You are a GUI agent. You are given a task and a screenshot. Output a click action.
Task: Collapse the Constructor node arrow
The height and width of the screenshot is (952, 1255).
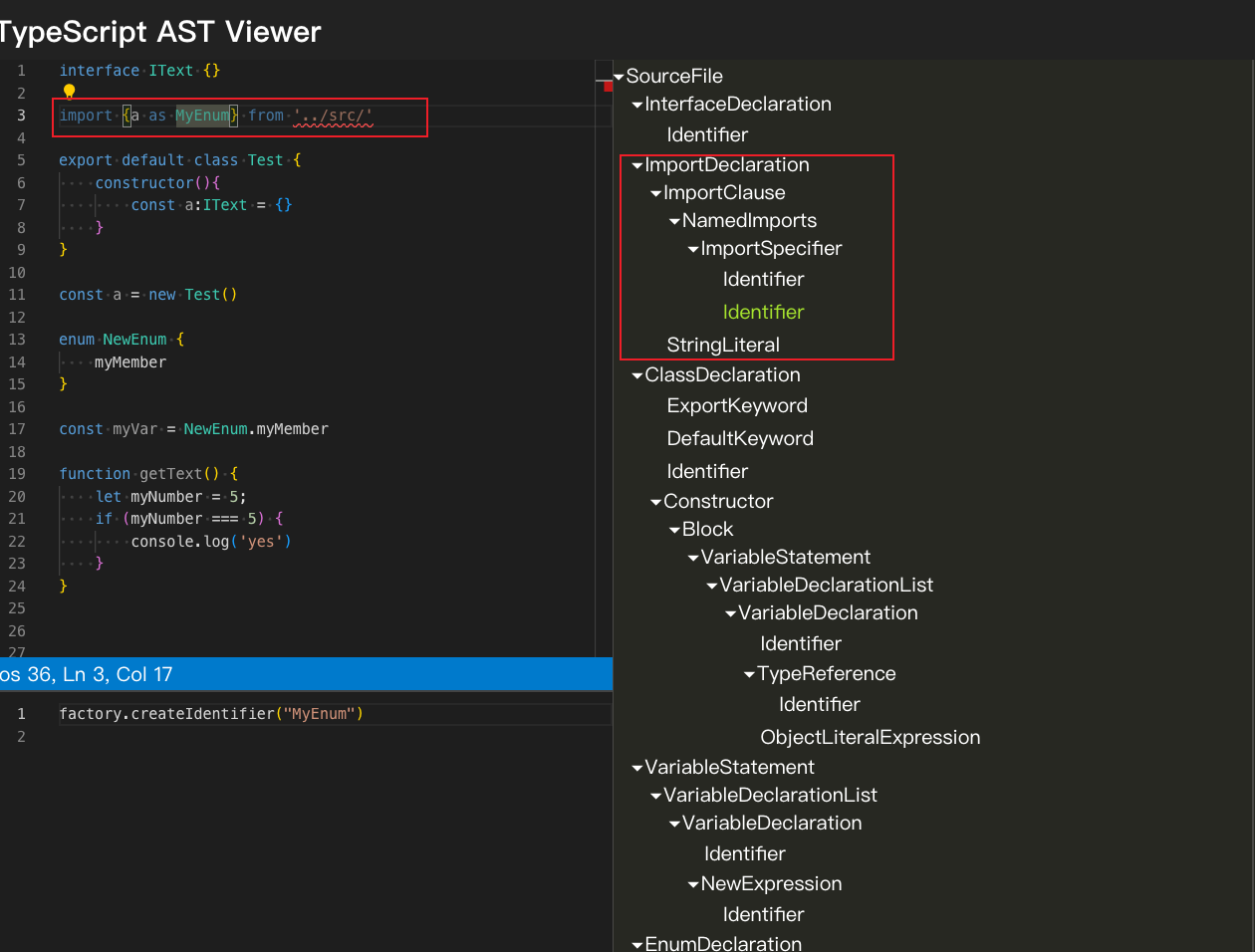click(x=655, y=503)
